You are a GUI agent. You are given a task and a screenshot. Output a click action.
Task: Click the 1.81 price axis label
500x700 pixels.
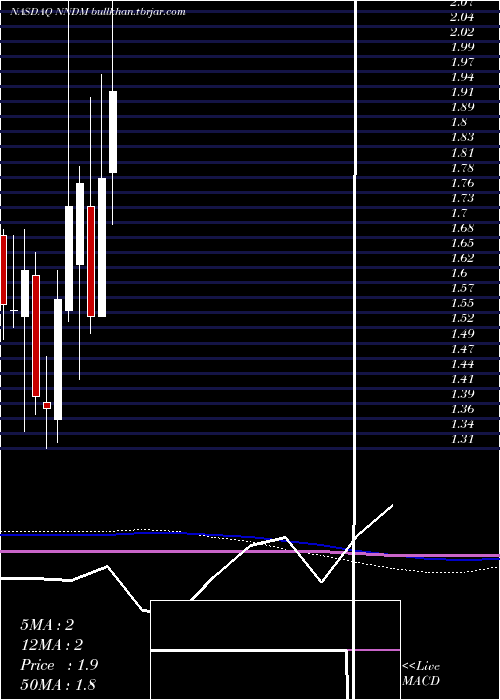[x=462, y=153]
